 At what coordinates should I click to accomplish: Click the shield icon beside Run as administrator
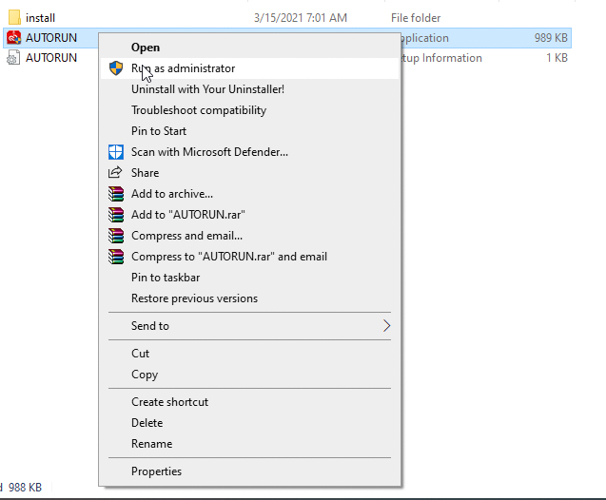coord(116,68)
